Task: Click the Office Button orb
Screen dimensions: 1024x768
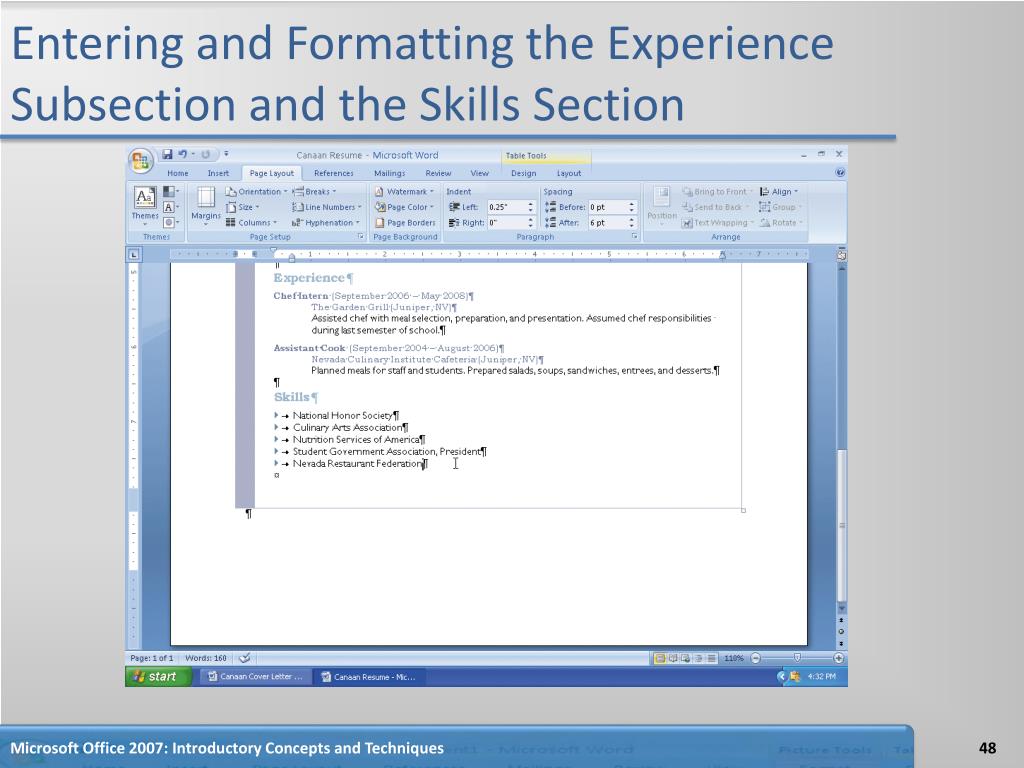Action: coord(140,161)
